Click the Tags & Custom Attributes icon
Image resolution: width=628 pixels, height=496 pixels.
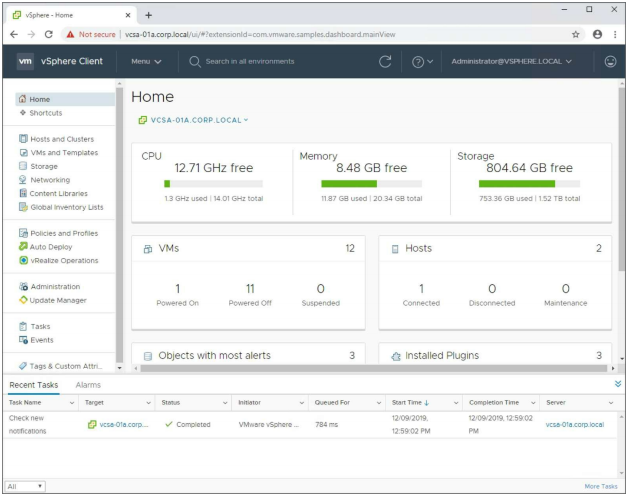pos(23,366)
